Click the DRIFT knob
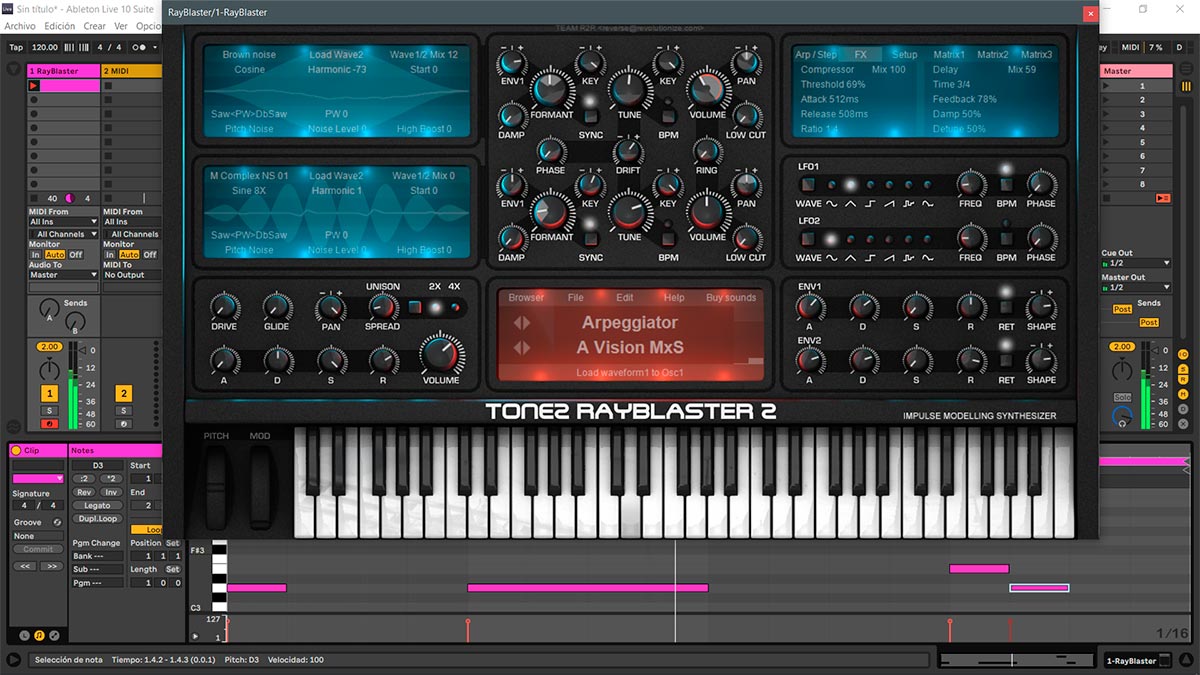 (628, 152)
